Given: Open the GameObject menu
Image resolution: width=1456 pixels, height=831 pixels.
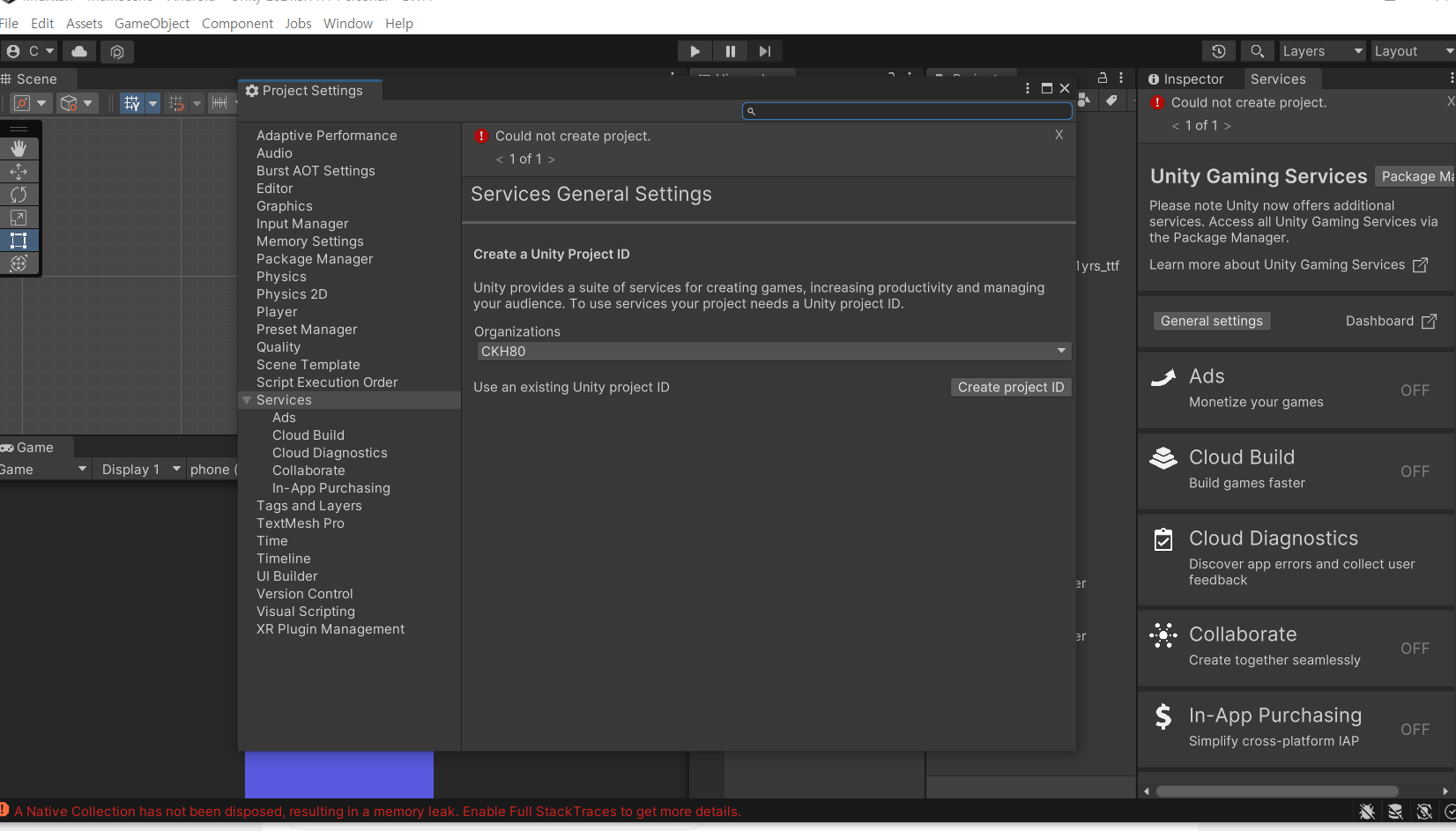Looking at the screenshot, I should pos(152,24).
